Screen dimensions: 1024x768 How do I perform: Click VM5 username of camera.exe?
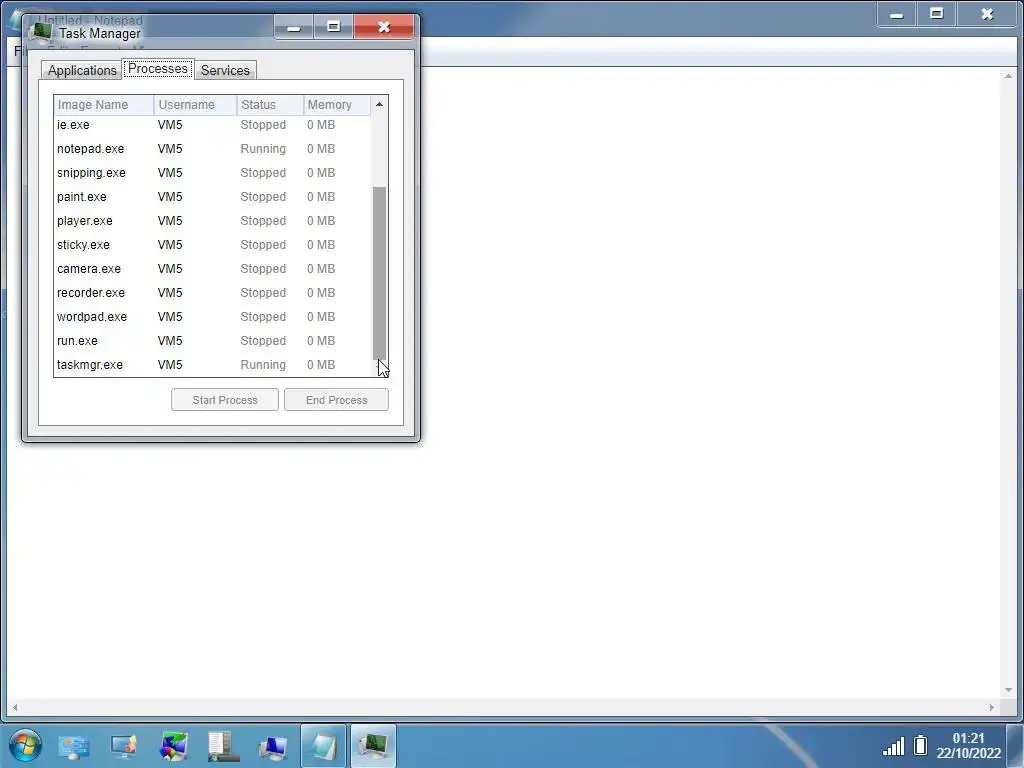coord(170,269)
